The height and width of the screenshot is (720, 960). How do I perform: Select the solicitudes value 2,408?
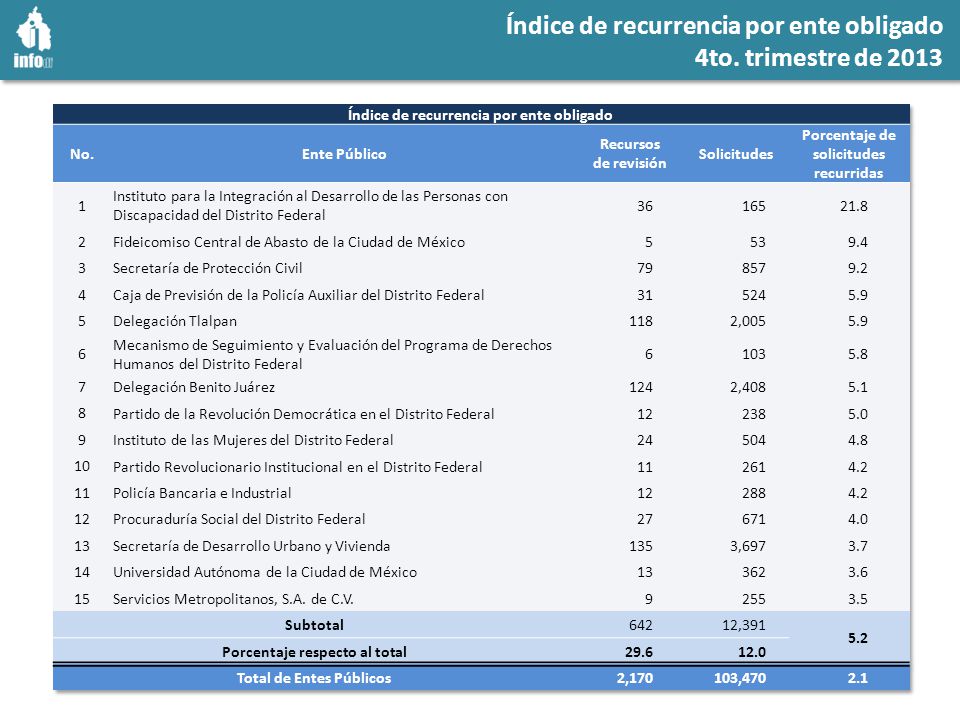(x=748, y=387)
